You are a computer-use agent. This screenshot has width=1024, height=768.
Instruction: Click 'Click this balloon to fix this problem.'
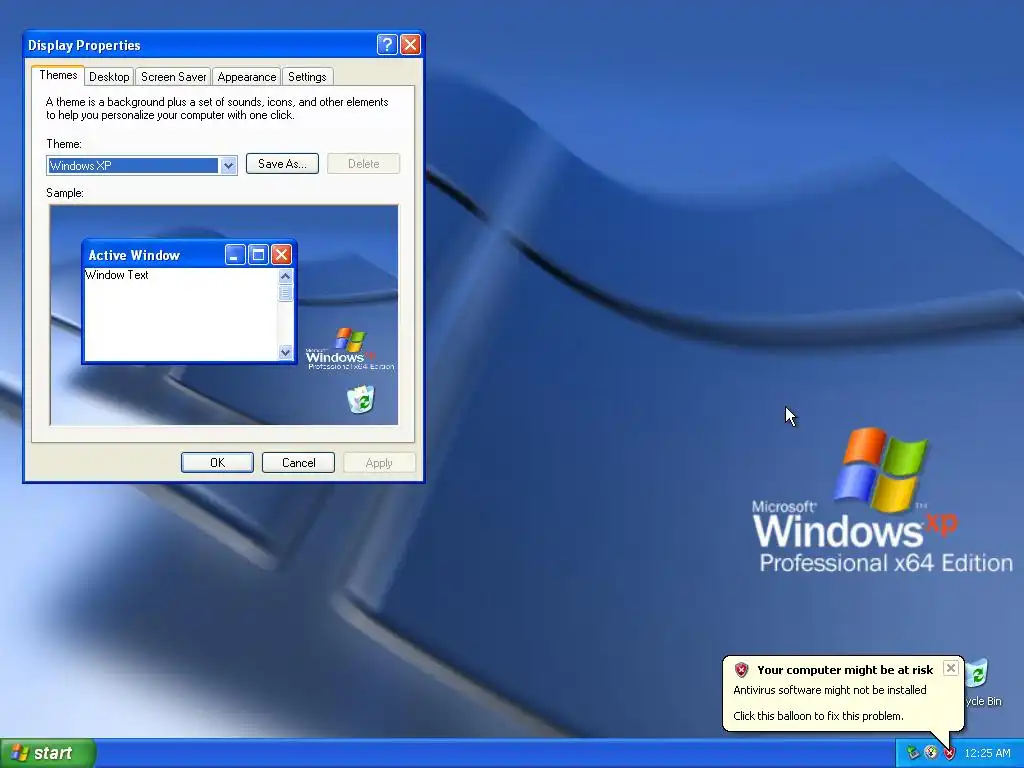point(818,716)
